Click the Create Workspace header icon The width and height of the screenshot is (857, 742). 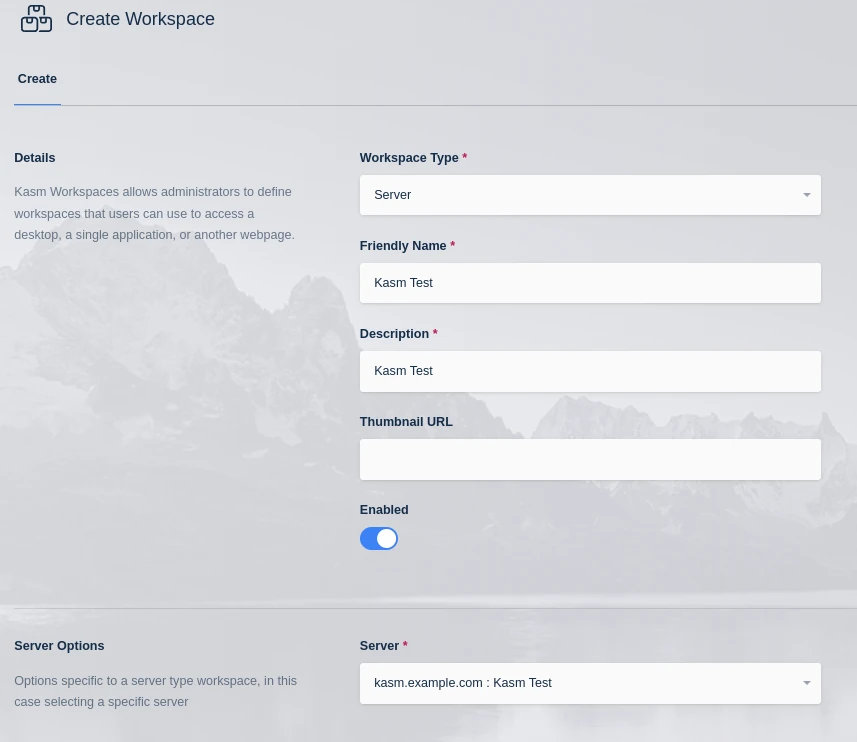tap(36, 18)
